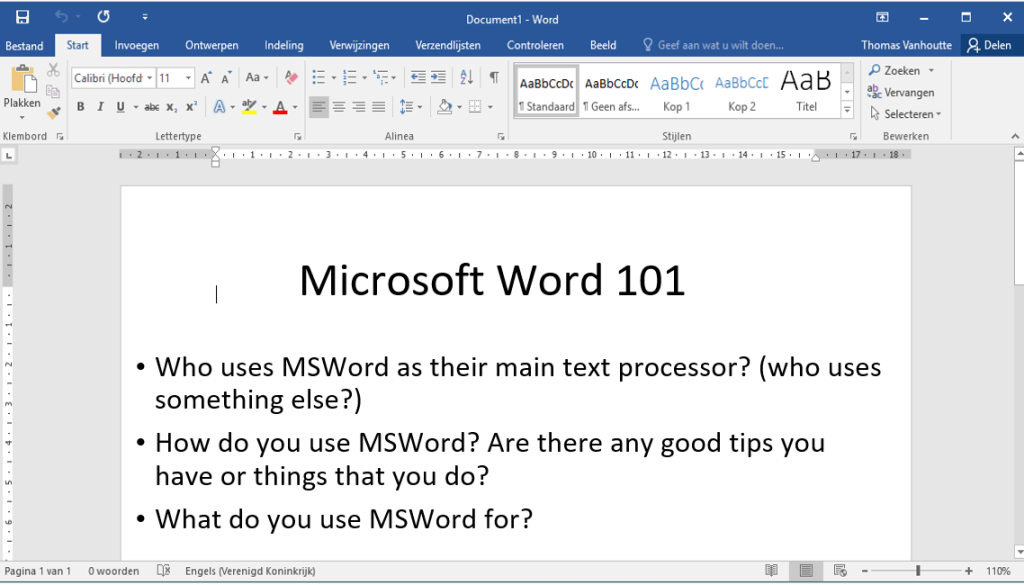Apply the red font color

pyautogui.click(x=280, y=106)
